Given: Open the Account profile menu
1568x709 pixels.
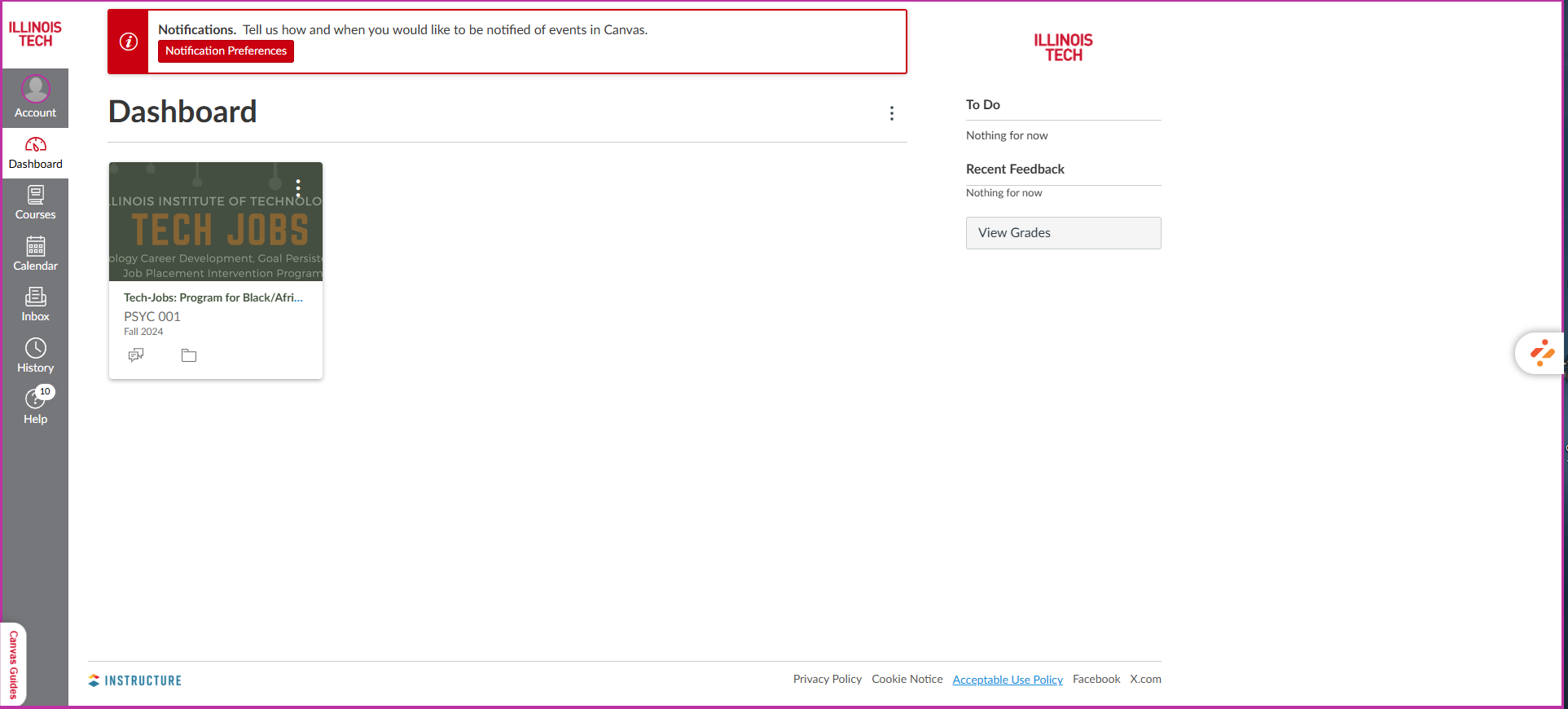Looking at the screenshot, I should (35, 98).
